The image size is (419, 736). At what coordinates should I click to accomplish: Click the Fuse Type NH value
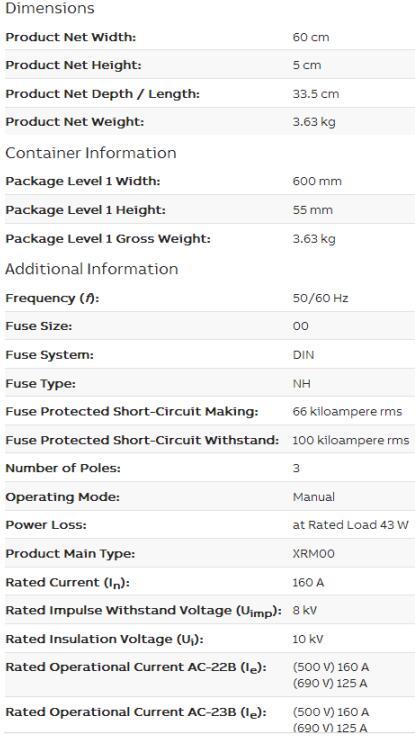coord(301,384)
